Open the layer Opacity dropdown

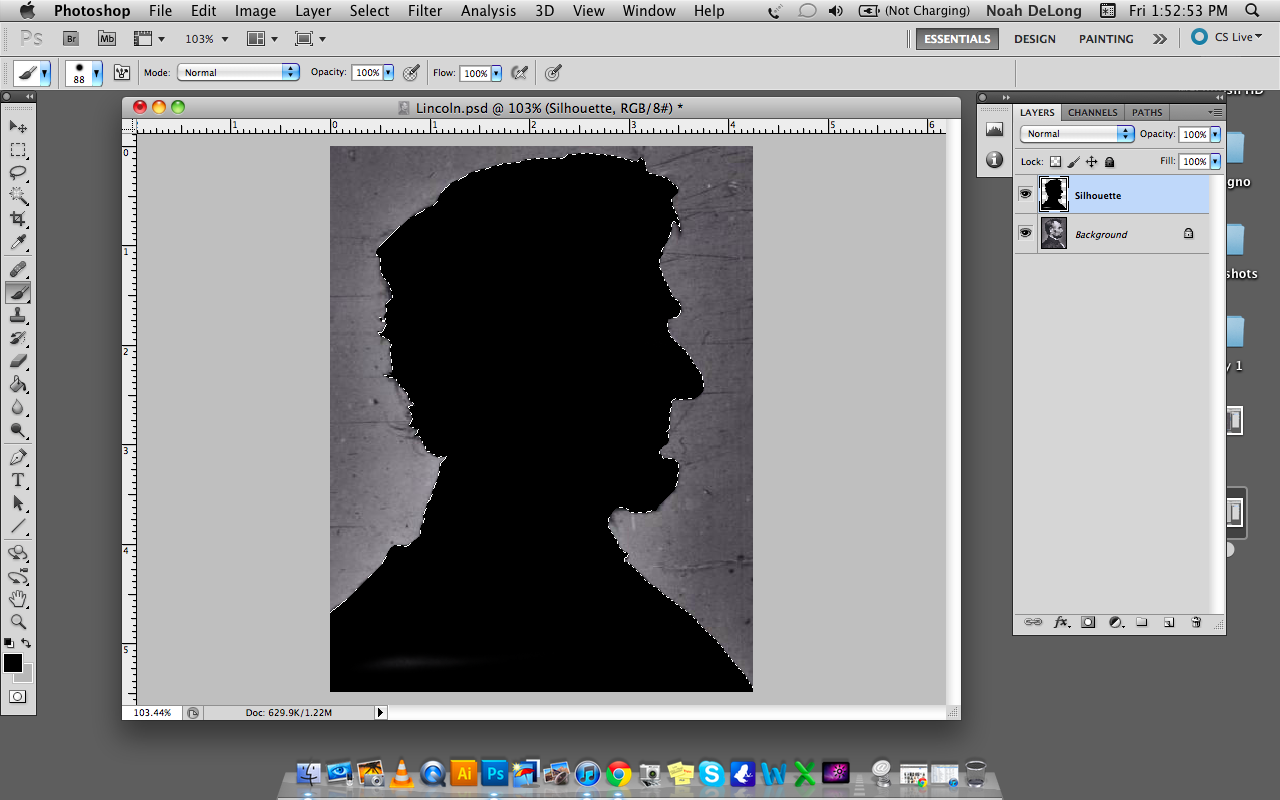(x=1215, y=134)
